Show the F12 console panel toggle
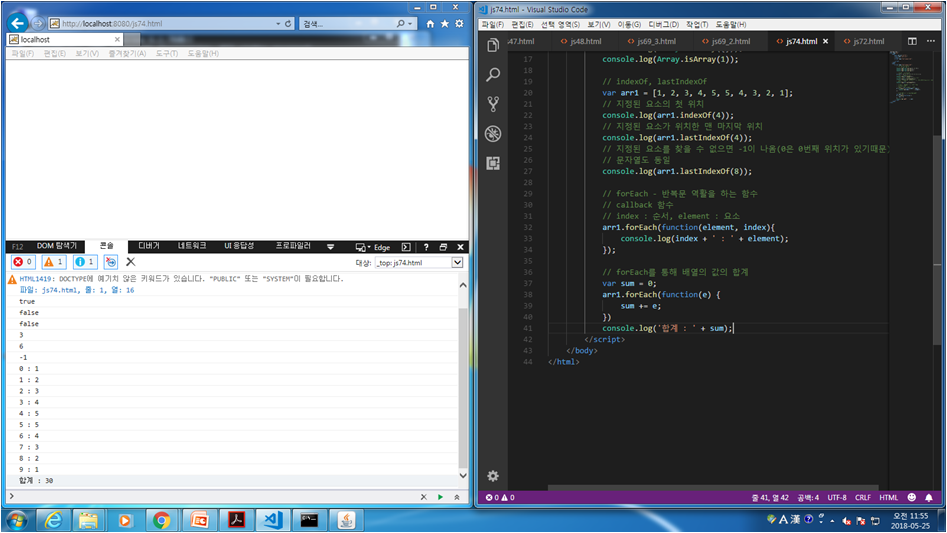The image size is (947, 533). click(406, 247)
